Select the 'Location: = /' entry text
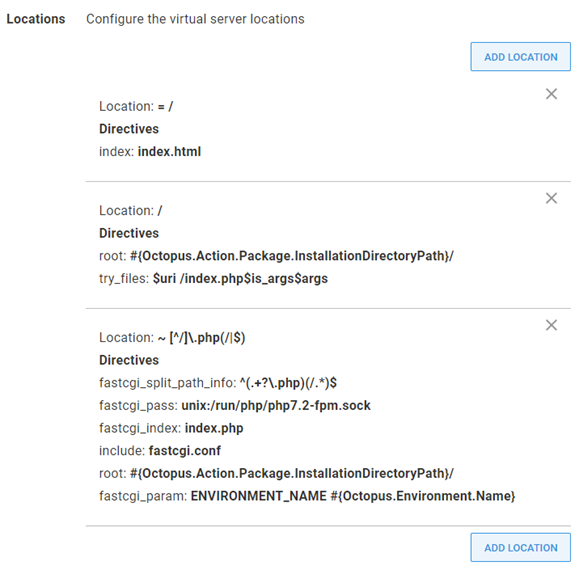Image resolution: width=579 pixels, height=570 pixels. pos(136,106)
